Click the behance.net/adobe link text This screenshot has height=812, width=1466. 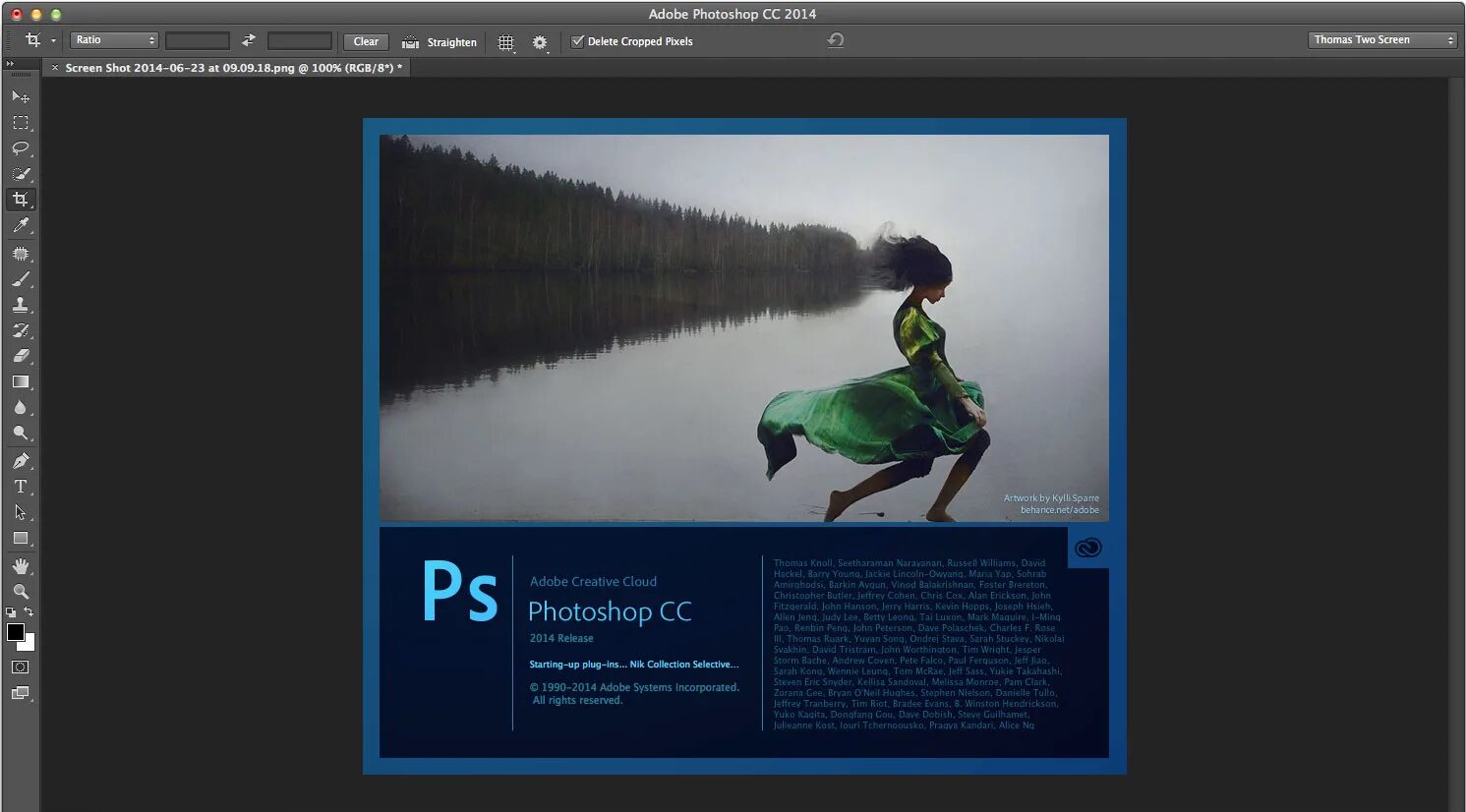[1060, 510]
